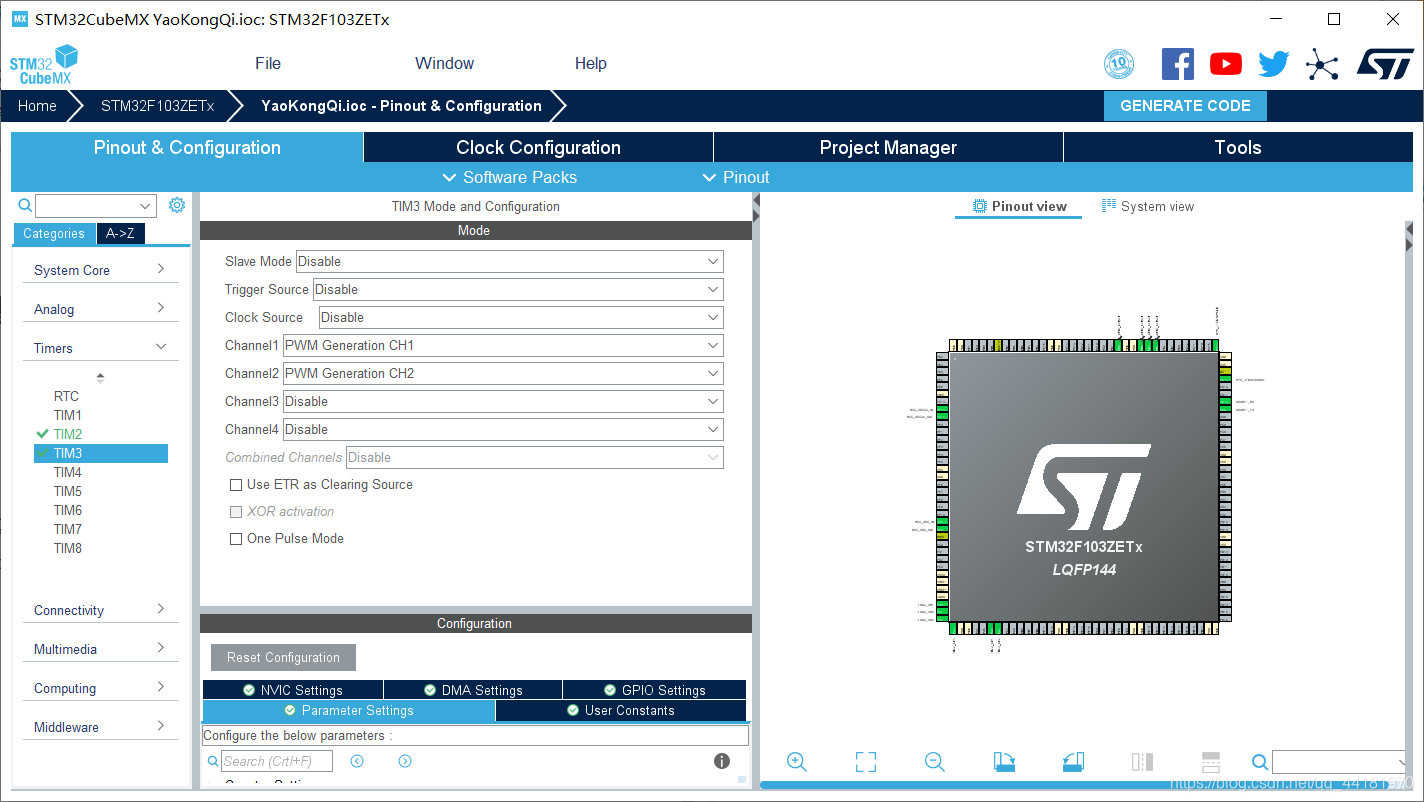Open the Facebook icon link
The image size is (1424, 802).
[1177, 64]
